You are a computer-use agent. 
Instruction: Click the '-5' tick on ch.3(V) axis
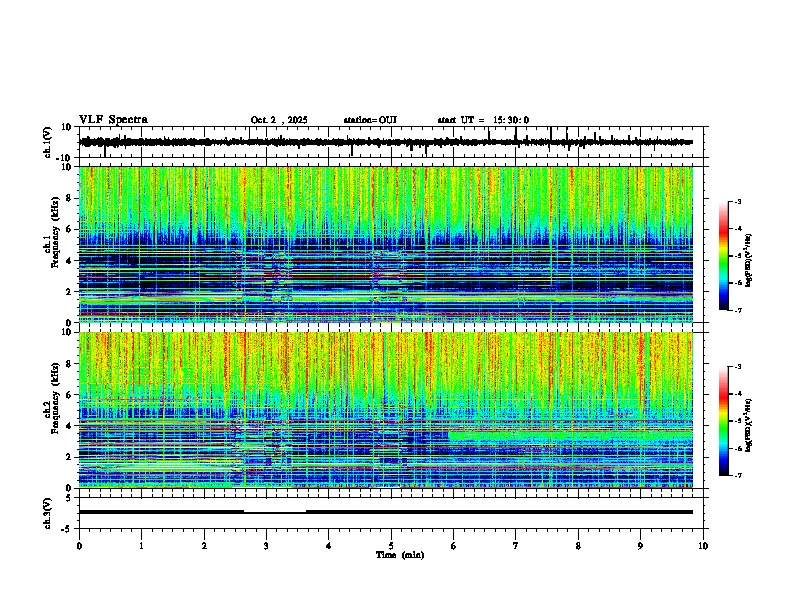pyautogui.click(x=67, y=529)
